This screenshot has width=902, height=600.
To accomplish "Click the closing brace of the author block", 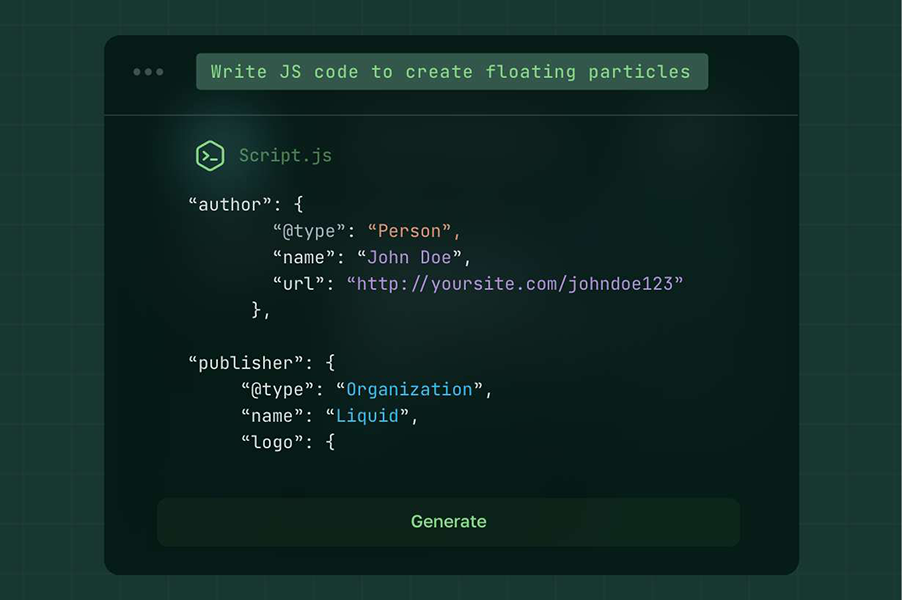I will [257, 310].
